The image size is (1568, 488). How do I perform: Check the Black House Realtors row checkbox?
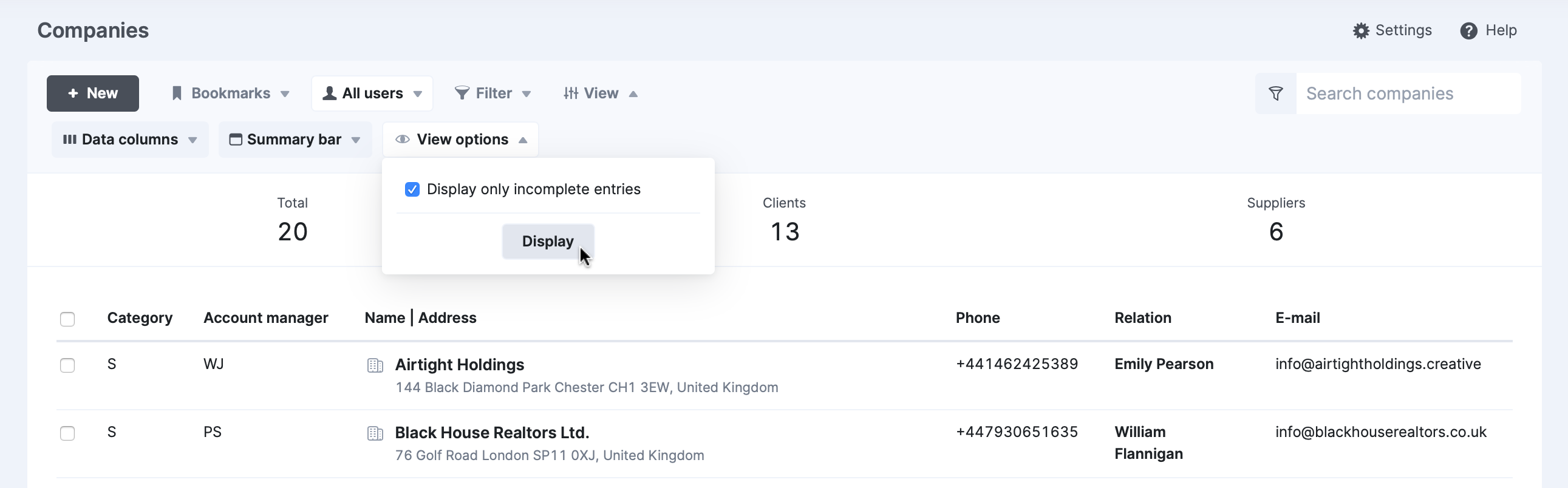[67, 433]
